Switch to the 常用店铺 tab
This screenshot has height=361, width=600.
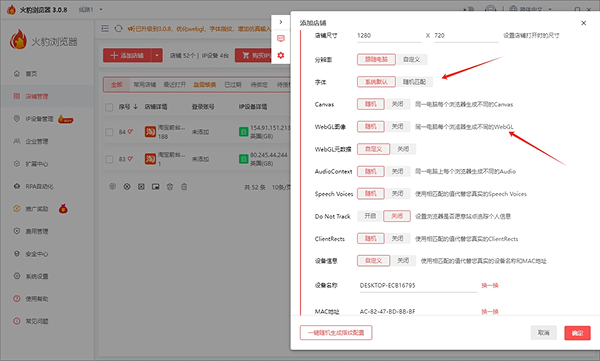coord(144,85)
